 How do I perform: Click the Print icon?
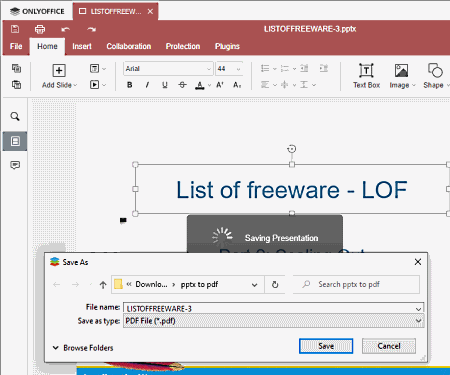(40, 29)
